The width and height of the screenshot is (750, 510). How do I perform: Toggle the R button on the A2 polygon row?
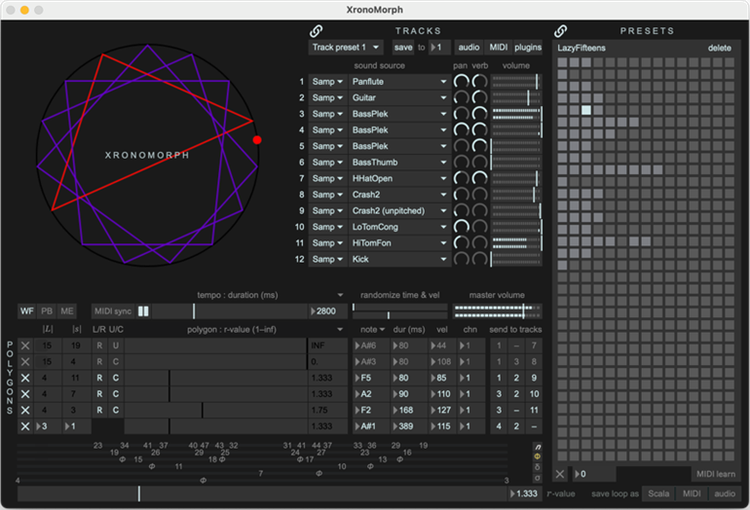click(99, 394)
